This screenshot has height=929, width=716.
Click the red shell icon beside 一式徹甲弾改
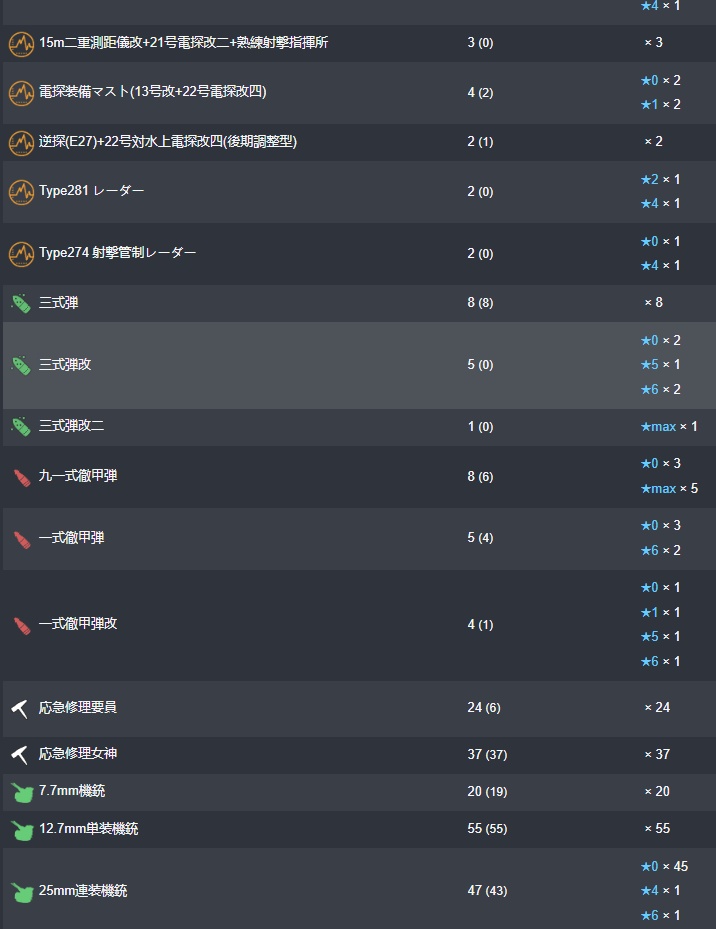pos(21,625)
